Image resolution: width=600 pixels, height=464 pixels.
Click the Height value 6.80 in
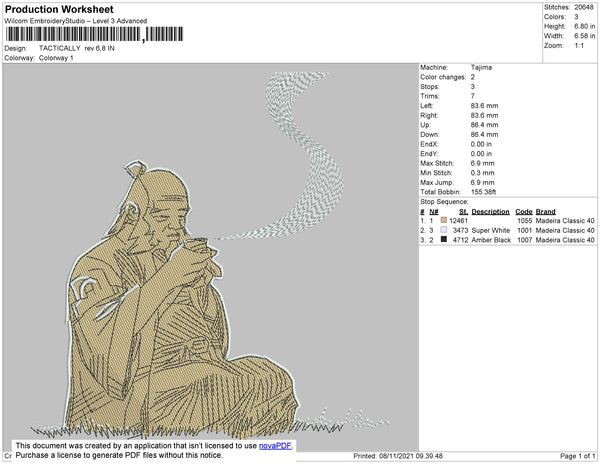point(584,26)
